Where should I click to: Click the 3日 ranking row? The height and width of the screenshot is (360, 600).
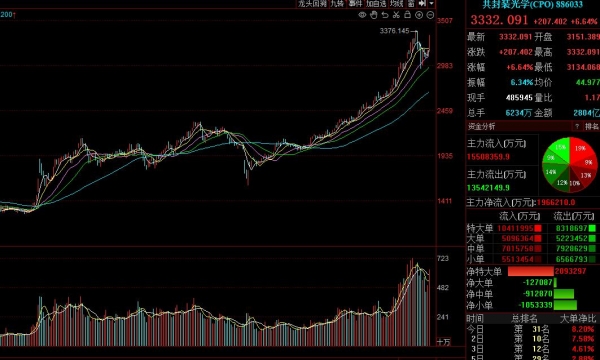(533, 349)
